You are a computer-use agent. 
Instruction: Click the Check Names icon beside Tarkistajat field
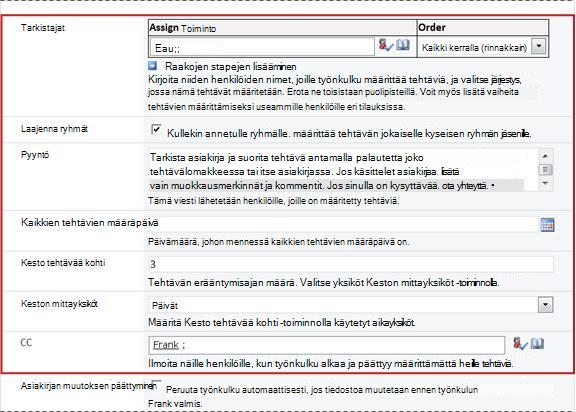386,45
